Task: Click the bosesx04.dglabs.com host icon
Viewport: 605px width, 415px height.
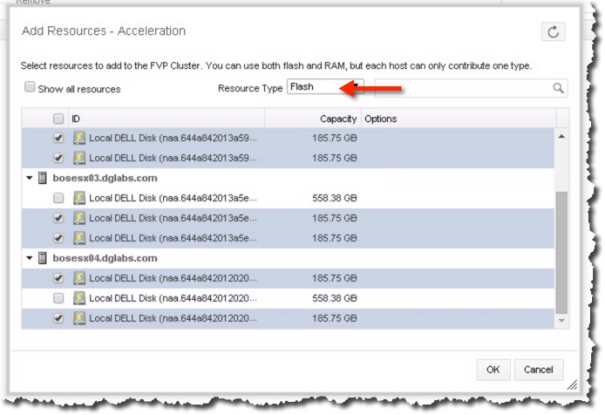Action: pos(42,258)
